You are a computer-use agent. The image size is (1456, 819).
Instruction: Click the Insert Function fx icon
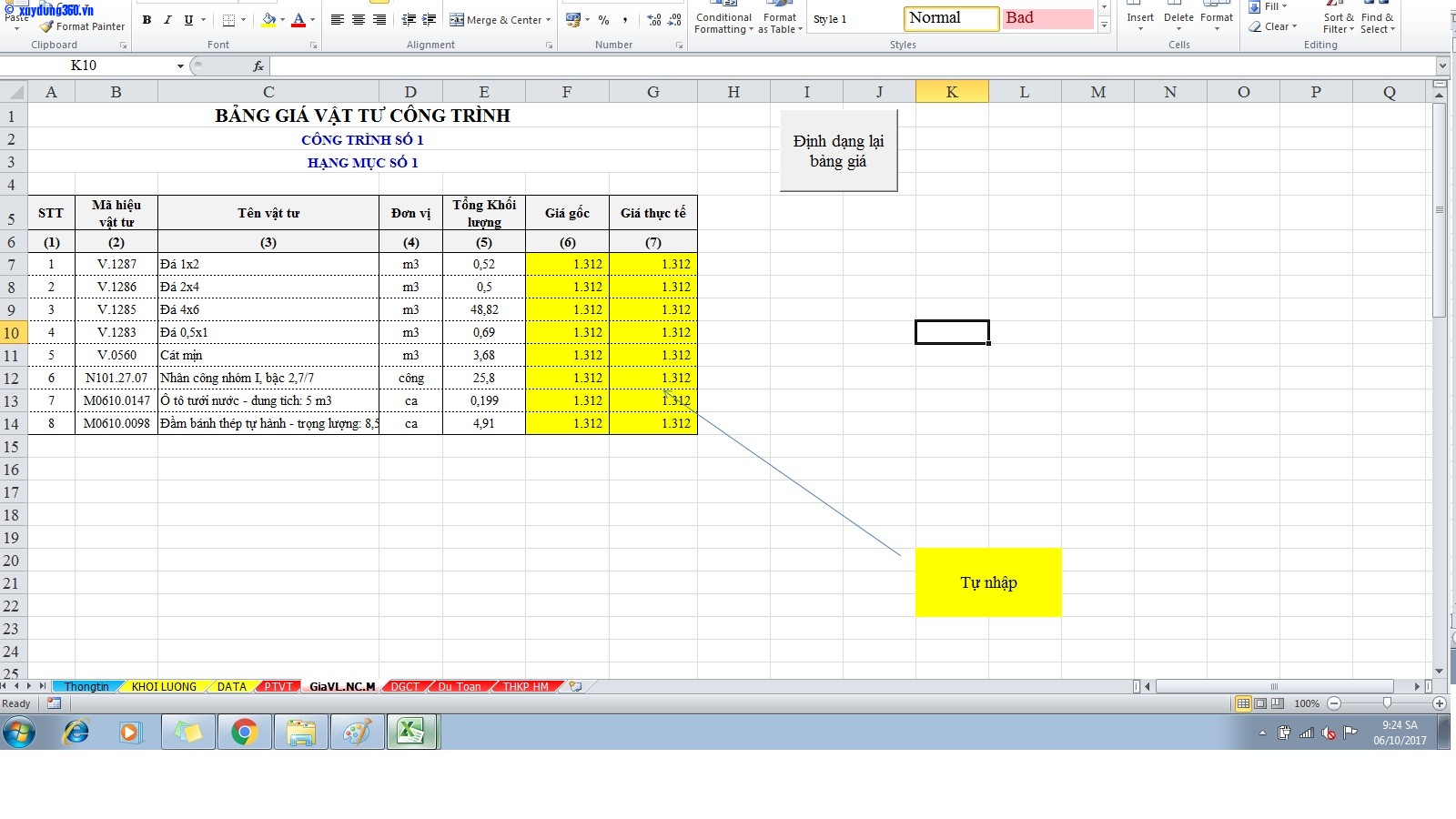click(x=258, y=66)
